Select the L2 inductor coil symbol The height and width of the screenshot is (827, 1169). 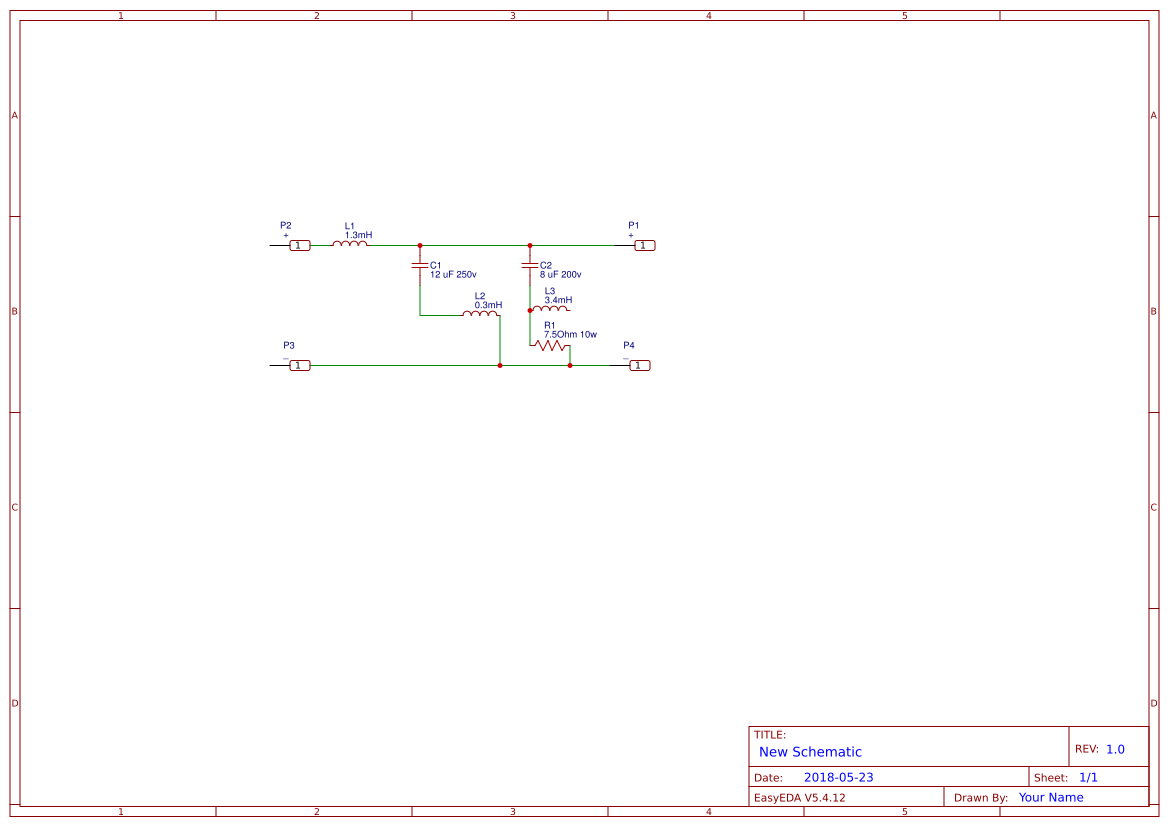[x=480, y=314]
